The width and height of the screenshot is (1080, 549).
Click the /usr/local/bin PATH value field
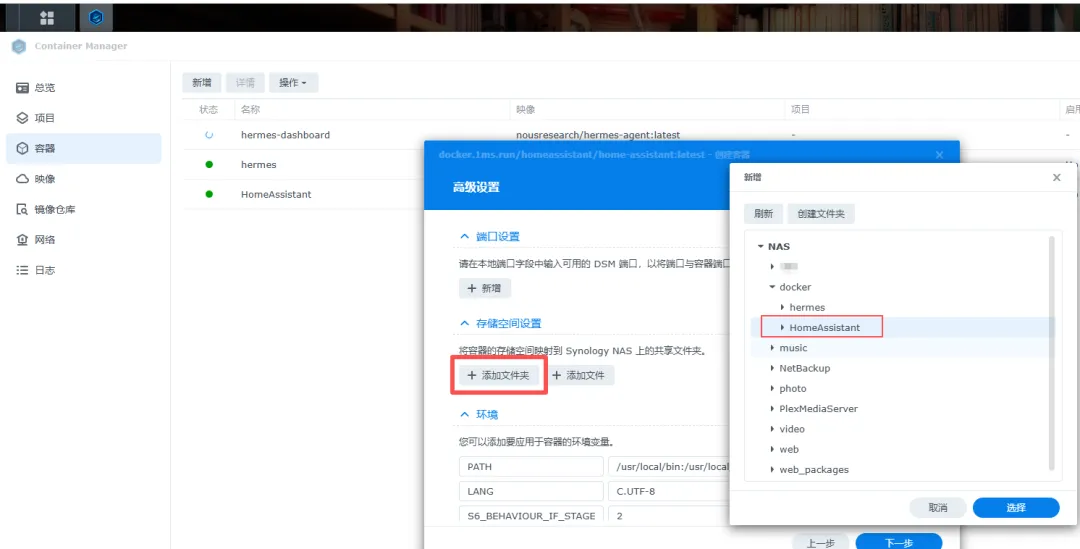click(669, 466)
